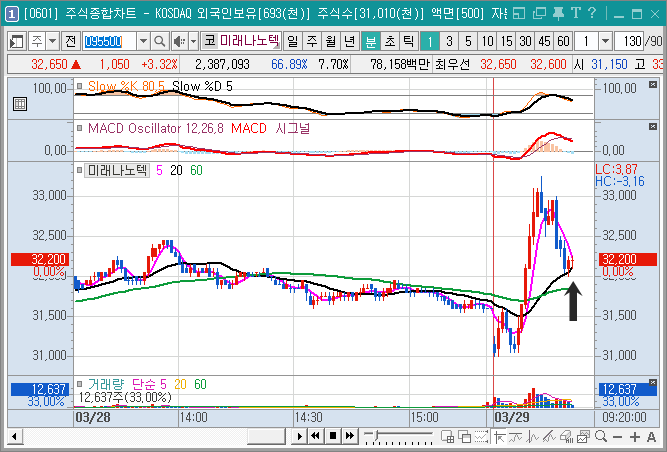Click the Slow %K 80,5 indicator label
The width and height of the screenshot is (667, 452).
126,86
